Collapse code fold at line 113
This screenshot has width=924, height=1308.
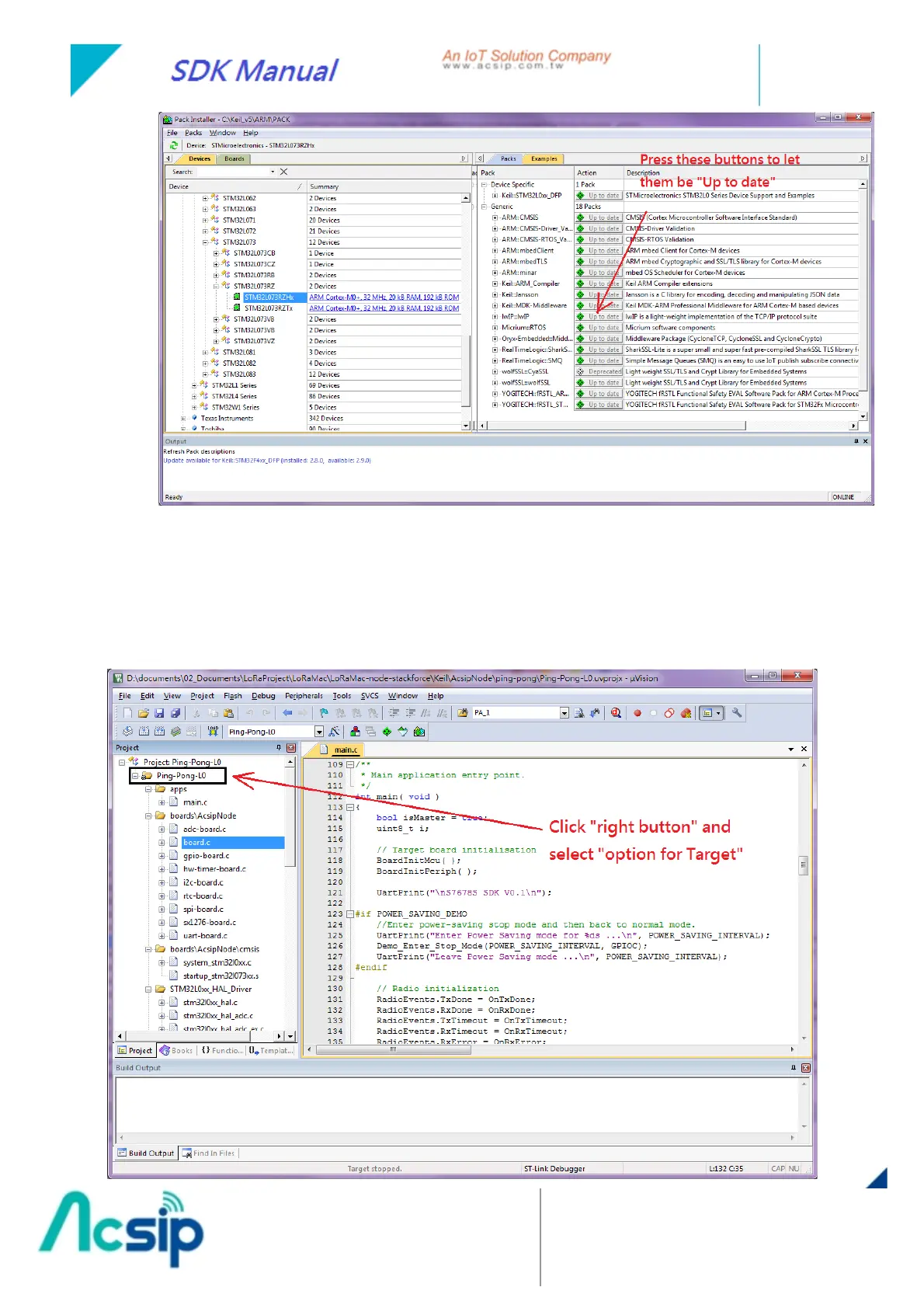tap(349, 807)
